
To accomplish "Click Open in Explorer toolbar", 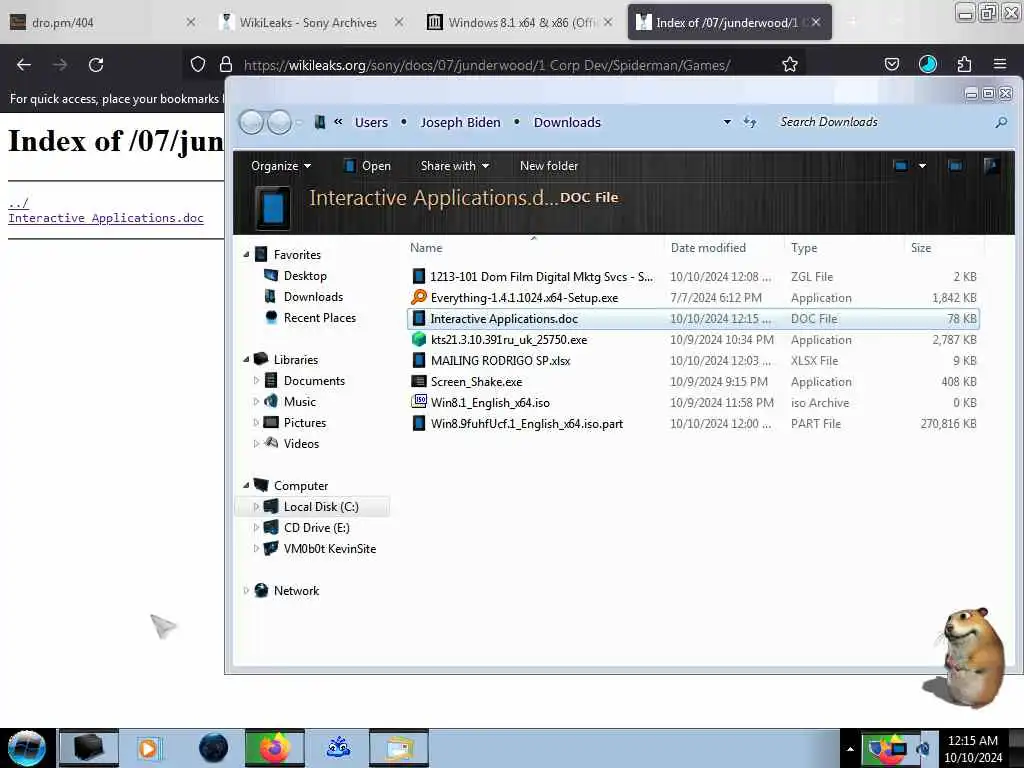I will point(368,166).
